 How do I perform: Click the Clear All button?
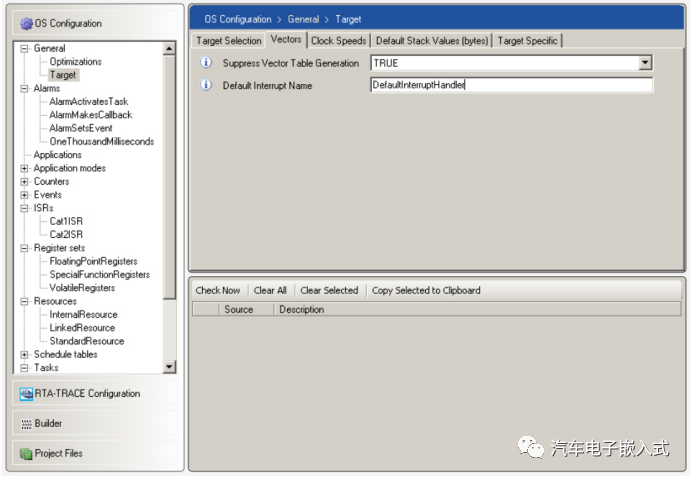tap(270, 290)
